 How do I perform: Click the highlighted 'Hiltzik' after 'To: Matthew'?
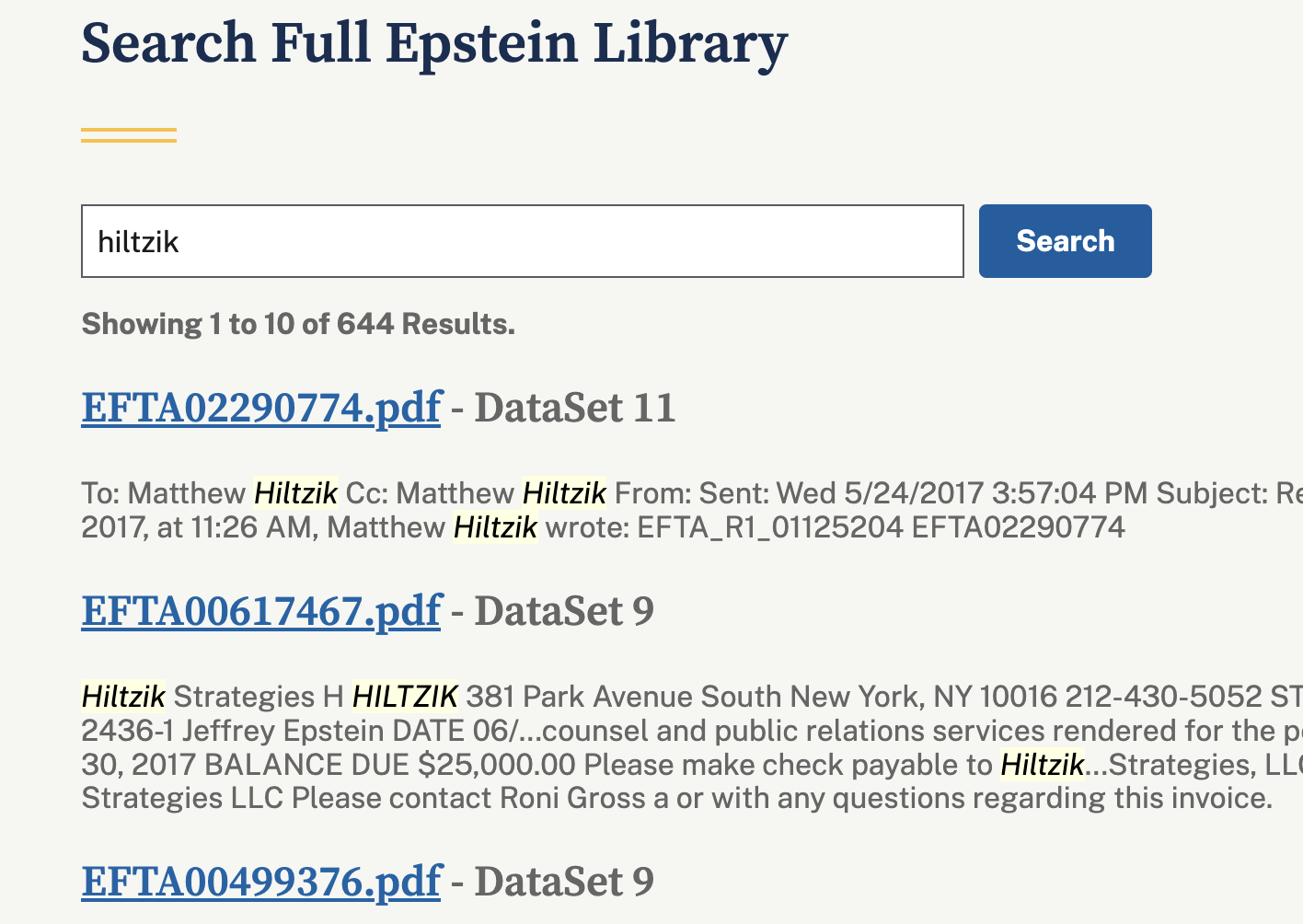pos(296,493)
